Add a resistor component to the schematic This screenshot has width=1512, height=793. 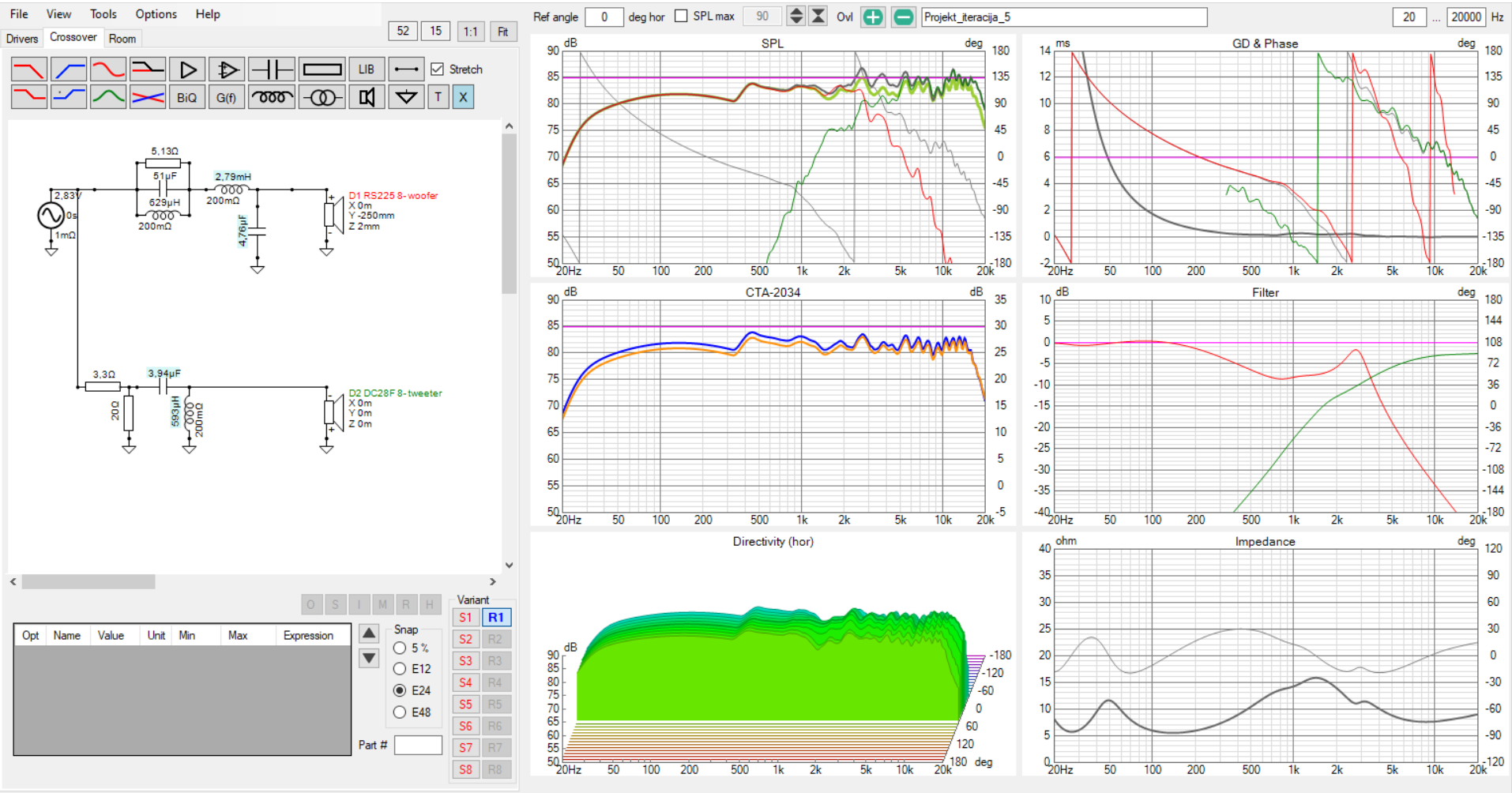322,70
